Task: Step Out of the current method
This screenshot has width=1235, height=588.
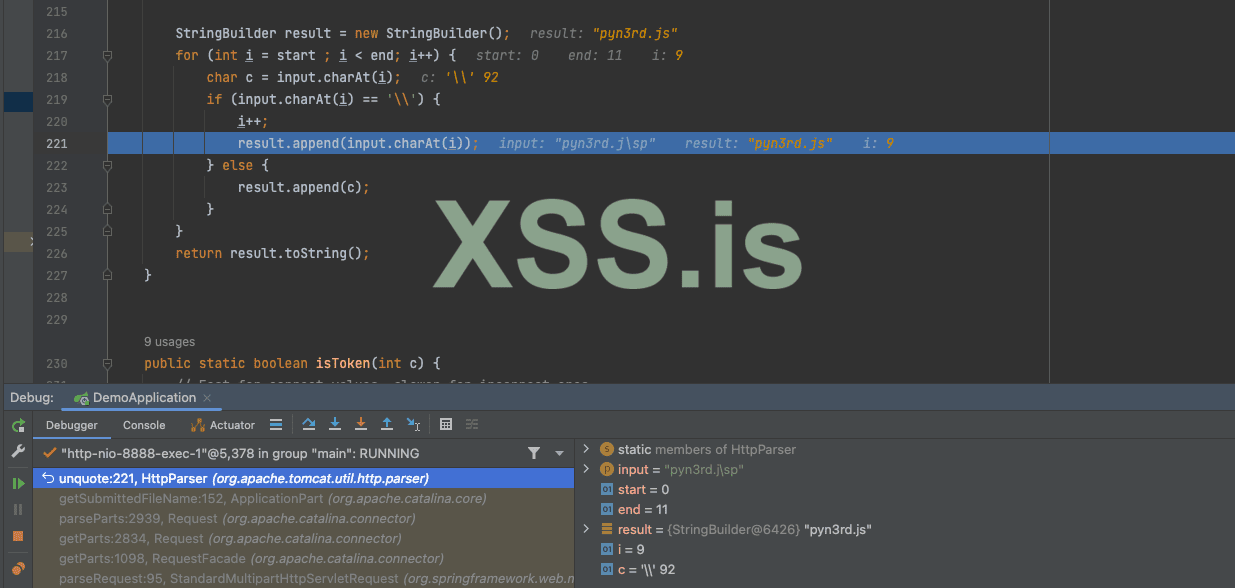Action: pyautogui.click(x=387, y=425)
